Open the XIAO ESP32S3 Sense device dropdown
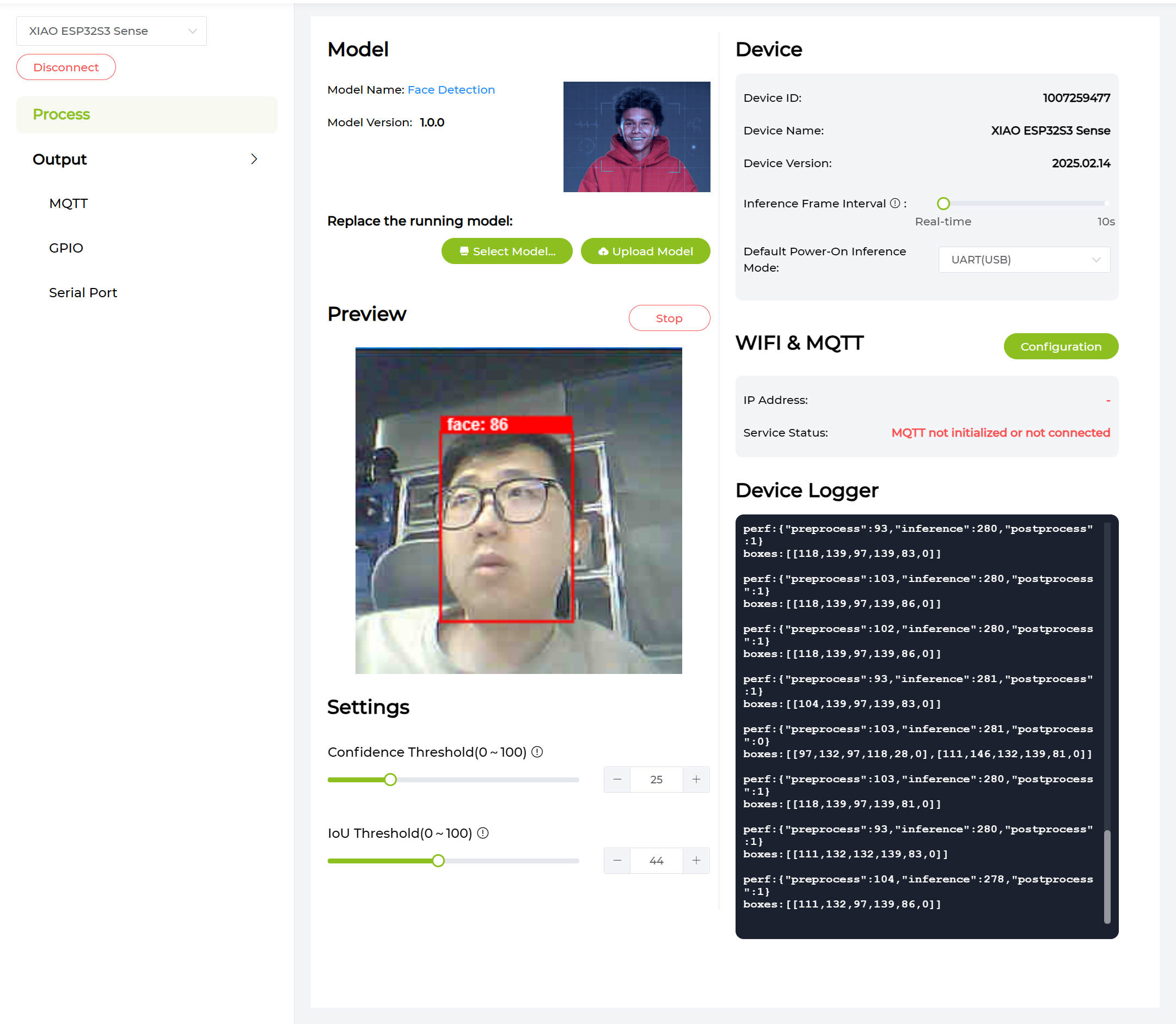 112,31
